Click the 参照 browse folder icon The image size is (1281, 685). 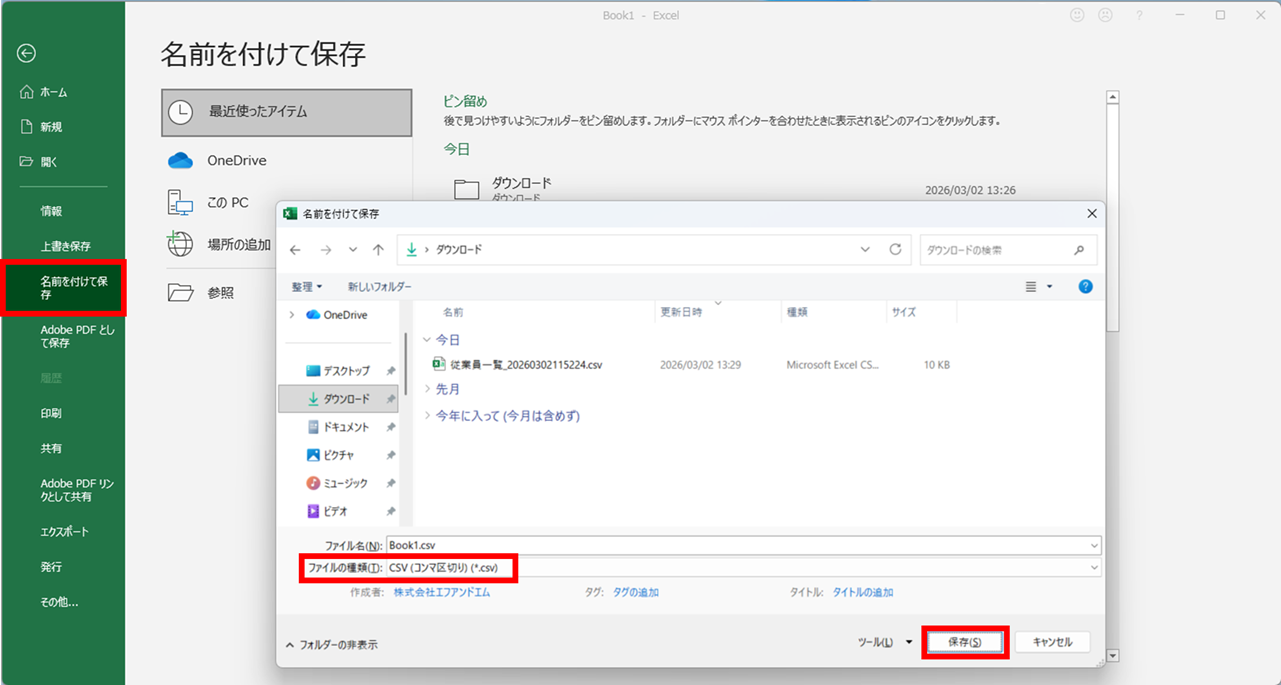(x=180, y=292)
